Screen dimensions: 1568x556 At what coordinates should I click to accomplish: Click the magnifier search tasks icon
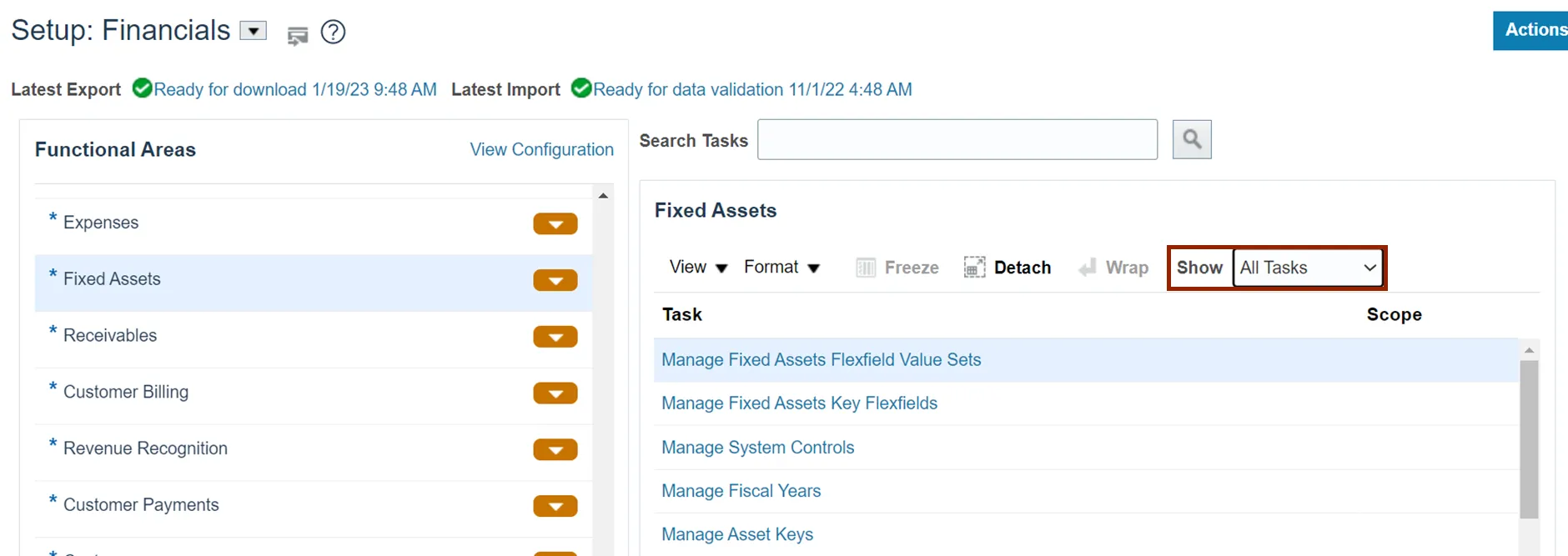point(1191,139)
